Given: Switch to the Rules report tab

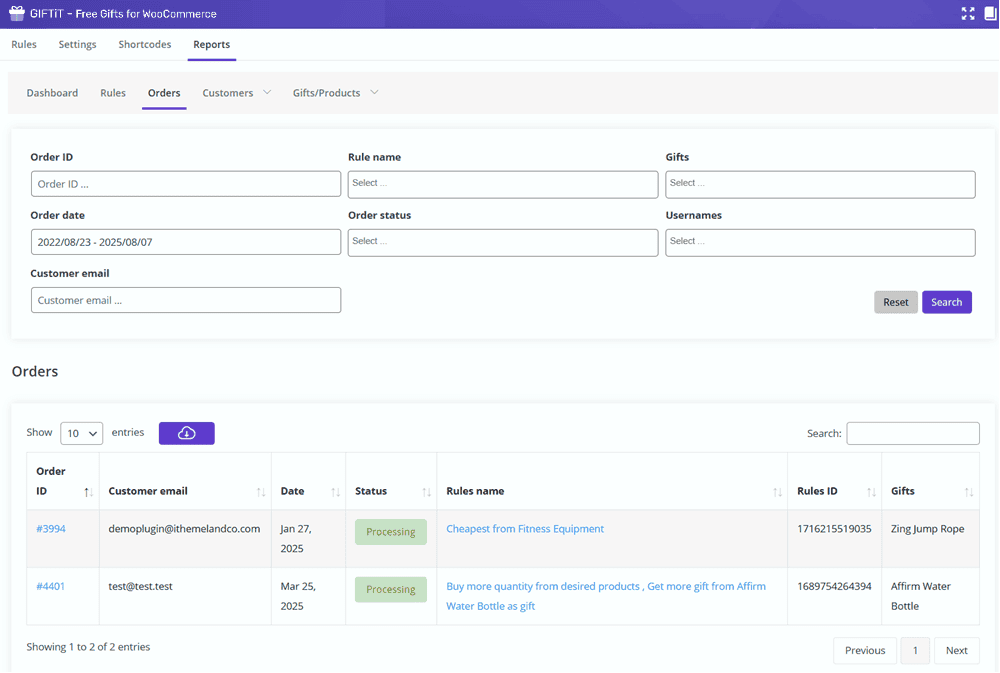Looking at the screenshot, I should point(112,92).
